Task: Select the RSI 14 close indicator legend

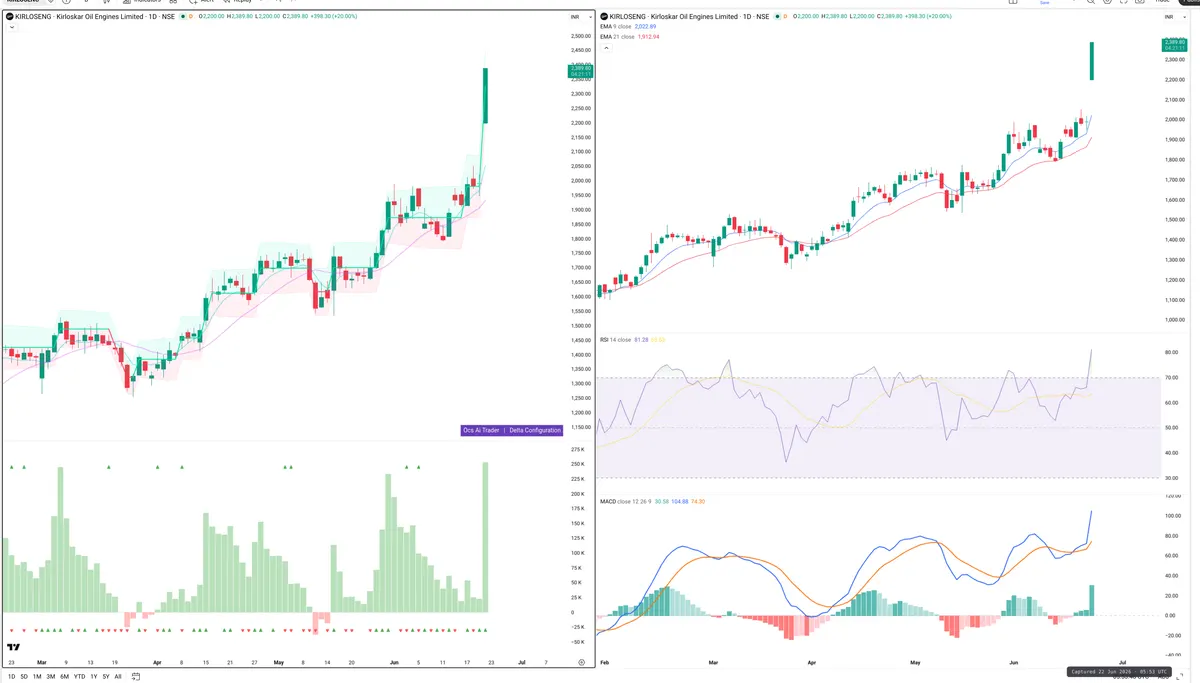Action: click(x=615, y=340)
